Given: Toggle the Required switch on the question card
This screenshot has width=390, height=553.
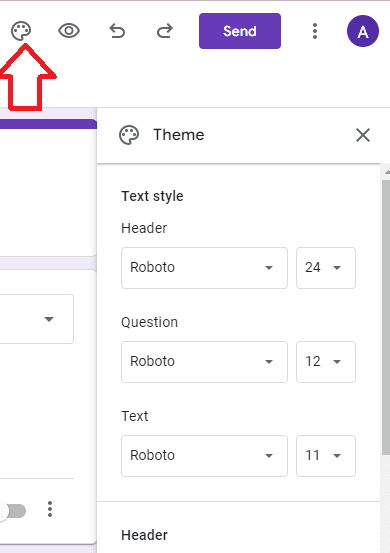Looking at the screenshot, I should [x=13, y=511].
